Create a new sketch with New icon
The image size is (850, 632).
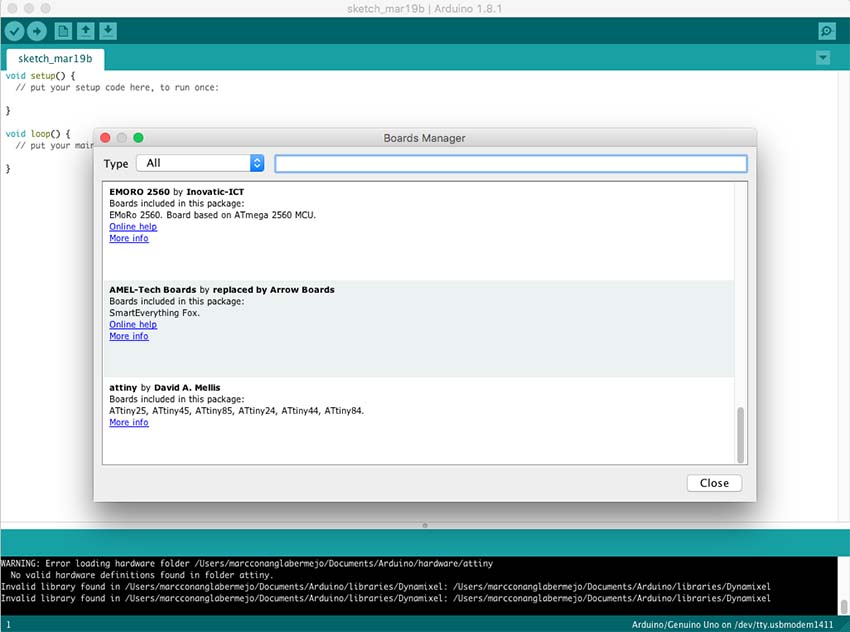point(63,31)
